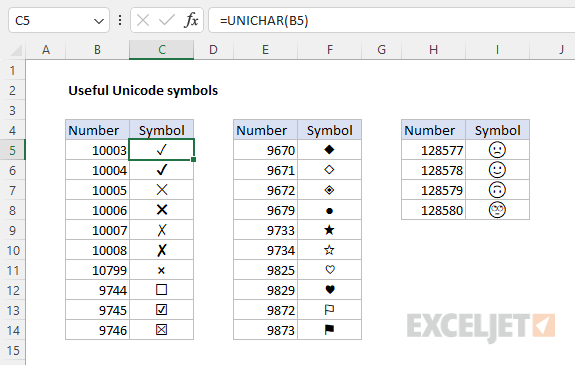The width and height of the screenshot is (575, 365).
Task: Select column D header
Action: point(213,50)
